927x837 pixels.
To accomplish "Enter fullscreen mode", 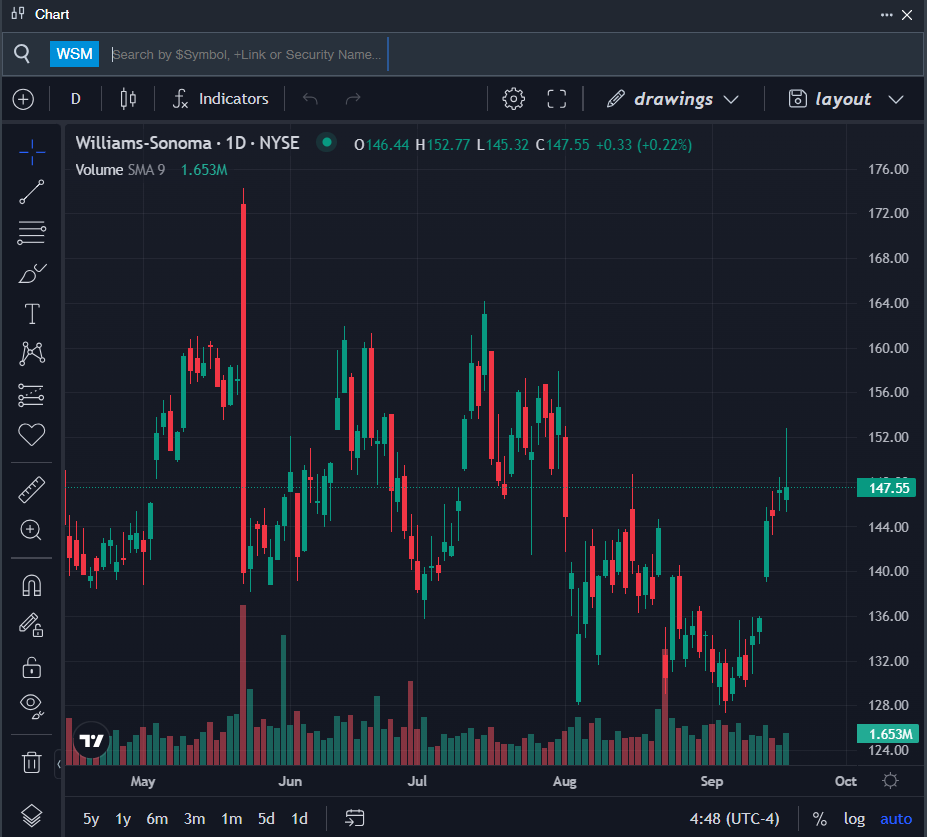I will pos(556,99).
